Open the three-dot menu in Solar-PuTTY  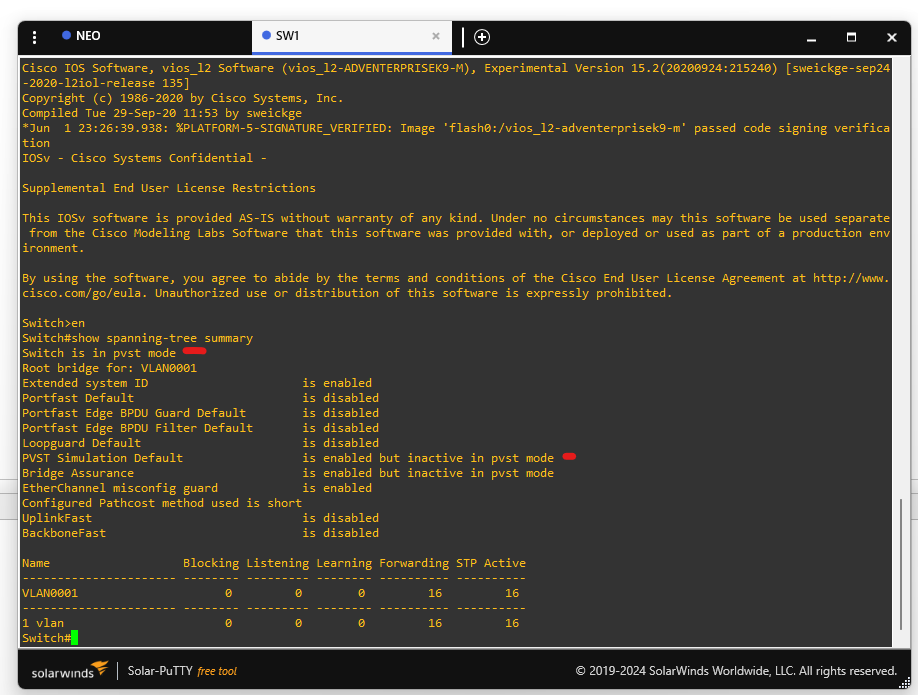pyautogui.click(x=35, y=37)
